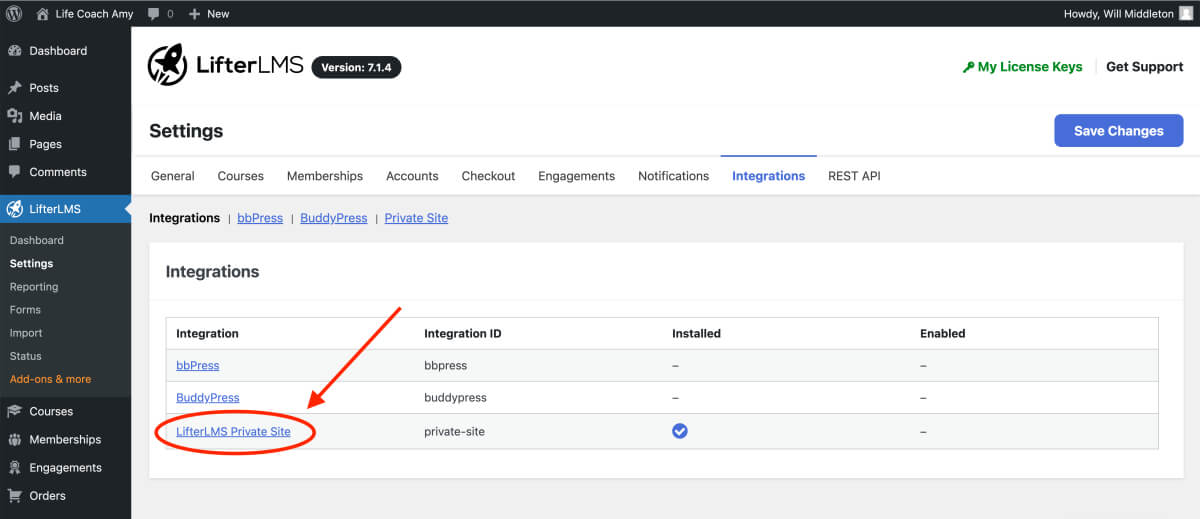Click the Orders shopping cart icon
This screenshot has width=1200, height=519.
click(15, 495)
